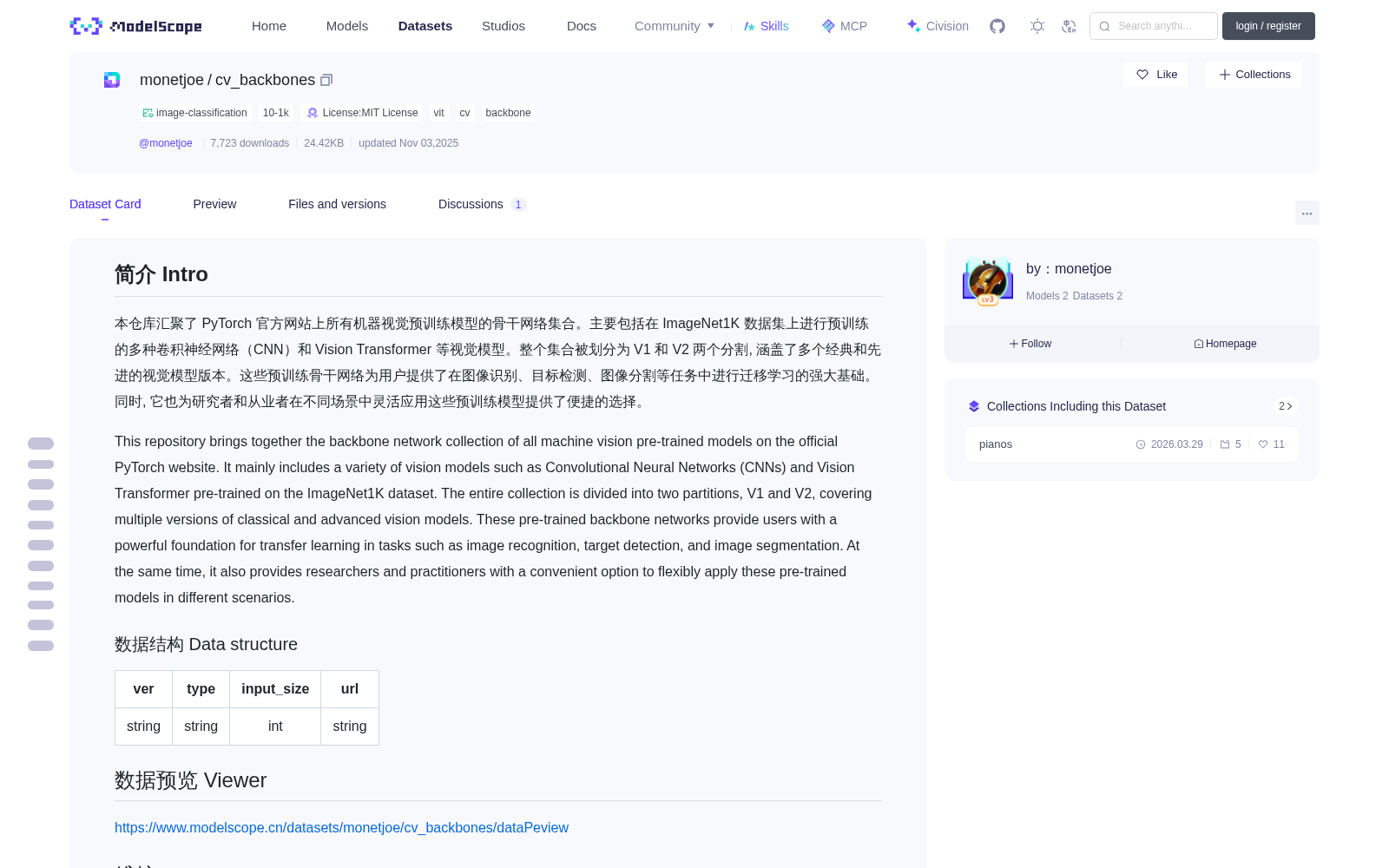Viewport: 1389px width, 868px height.
Task: Click the Like button
Action: pos(1155,75)
